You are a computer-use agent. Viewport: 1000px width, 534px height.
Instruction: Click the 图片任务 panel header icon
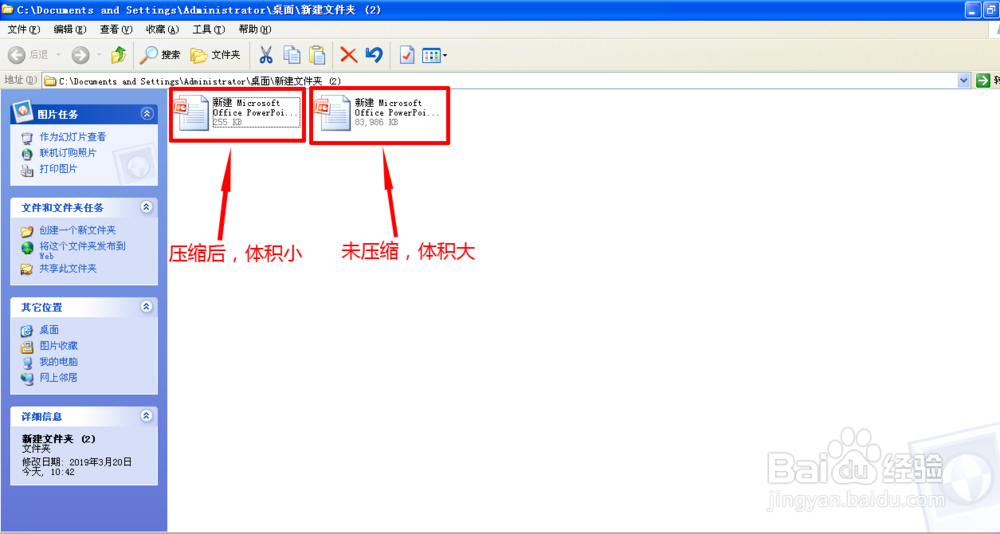click(x=24, y=111)
